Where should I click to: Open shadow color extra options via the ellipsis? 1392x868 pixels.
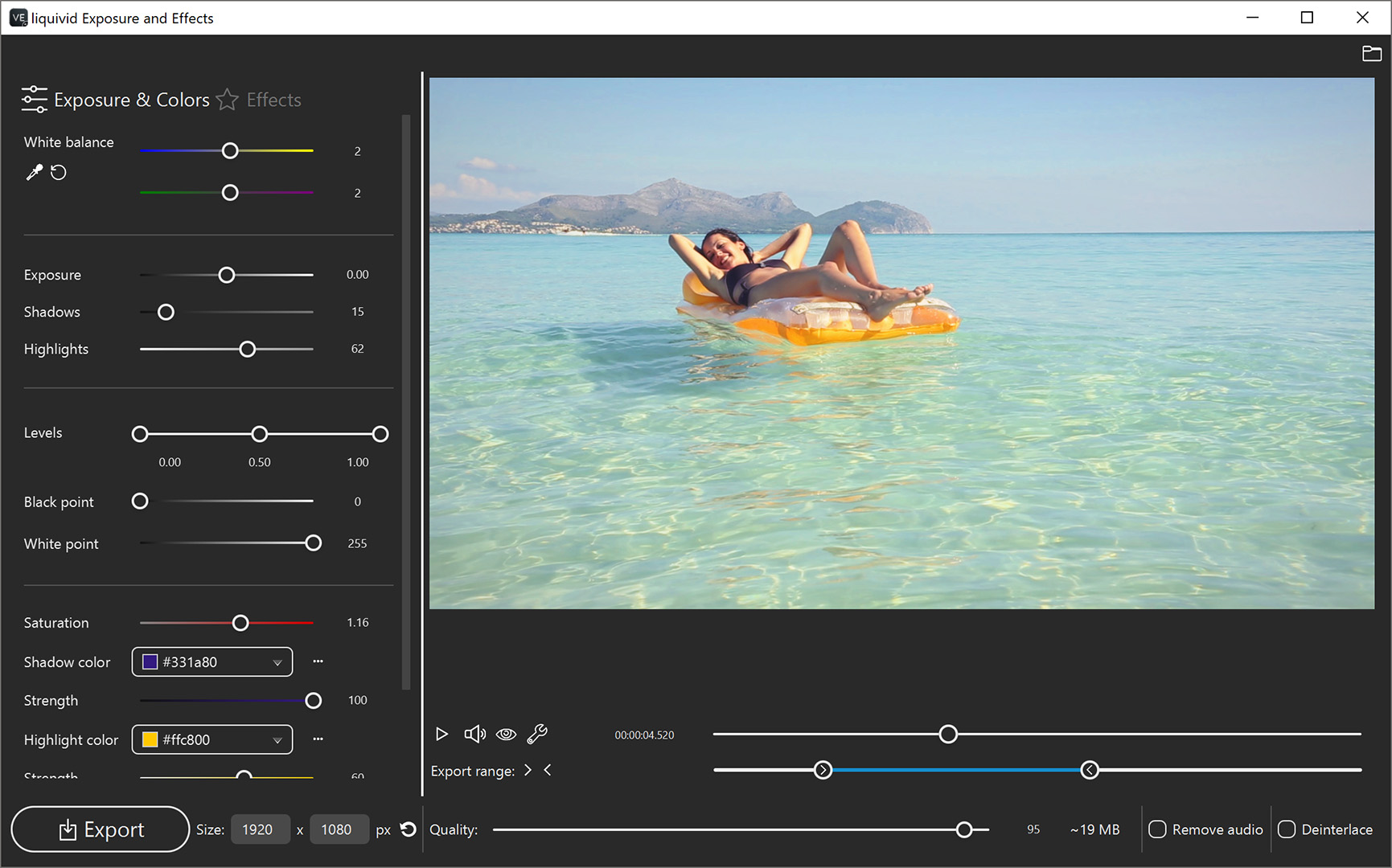point(318,661)
